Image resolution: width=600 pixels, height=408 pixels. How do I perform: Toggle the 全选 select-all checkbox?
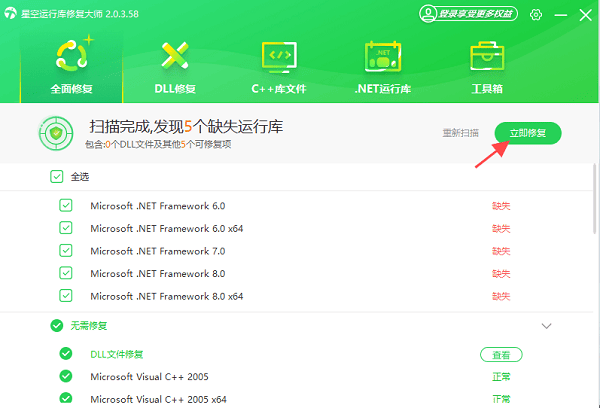click(x=56, y=177)
